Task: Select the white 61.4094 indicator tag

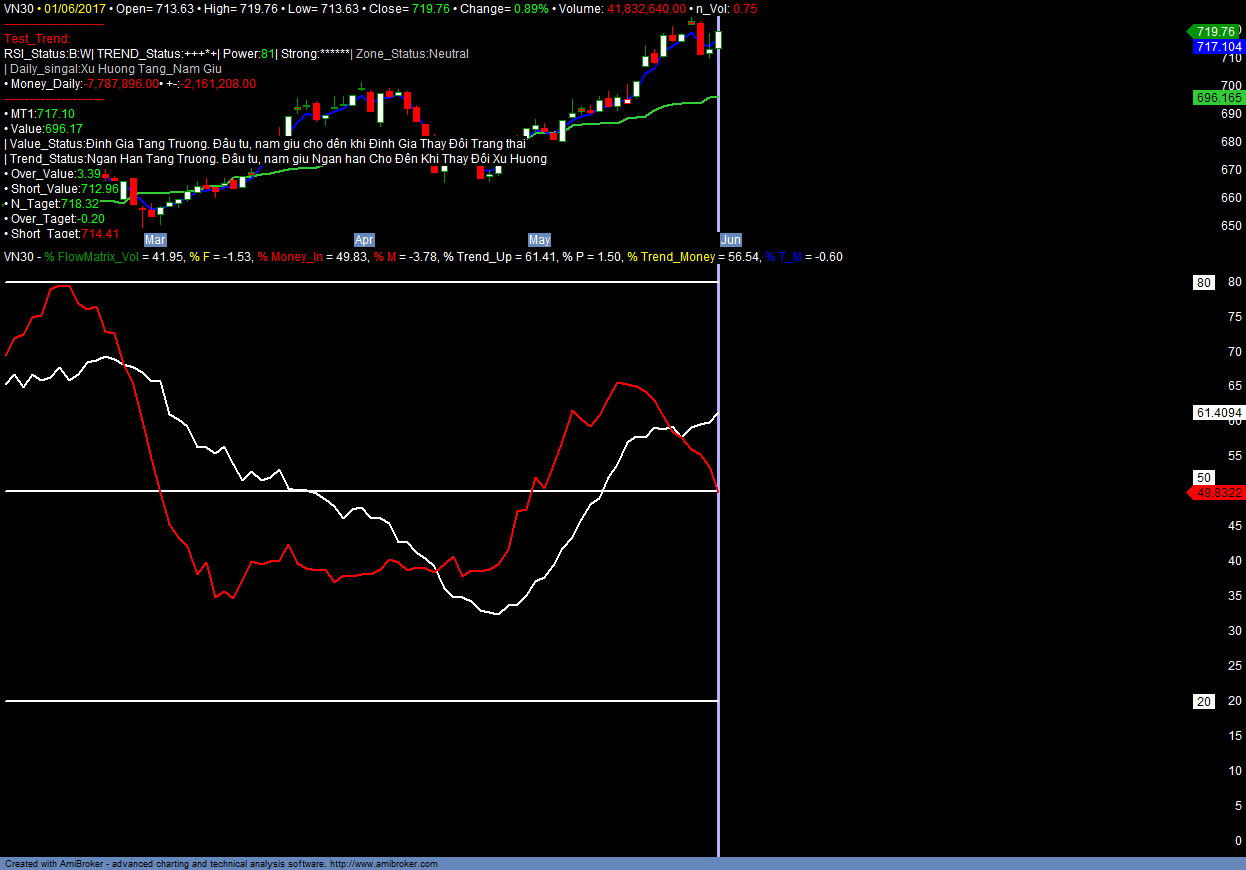Action: tap(1218, 413)
